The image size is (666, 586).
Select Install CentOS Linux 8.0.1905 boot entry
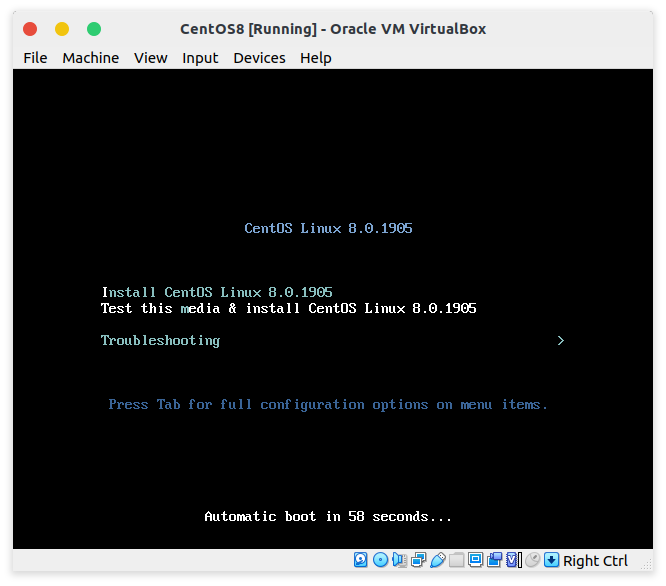pos(217,292)
